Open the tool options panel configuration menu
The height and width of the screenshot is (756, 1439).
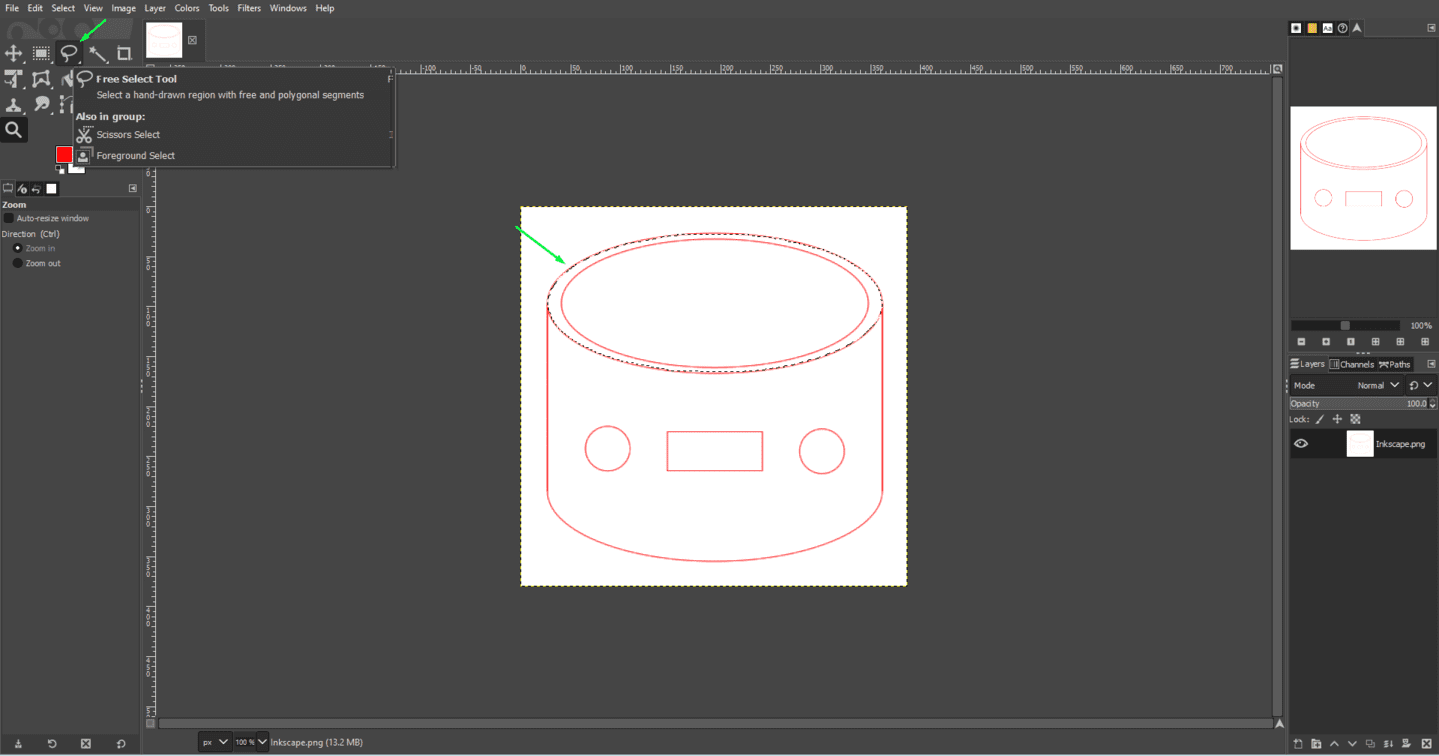pyautogui.click(x=133, y=188)
